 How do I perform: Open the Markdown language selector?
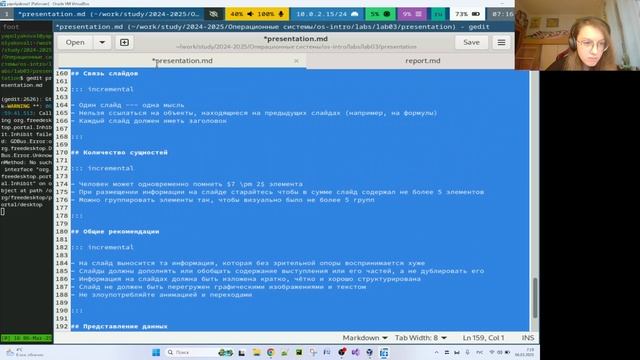(x=365, y=338)
